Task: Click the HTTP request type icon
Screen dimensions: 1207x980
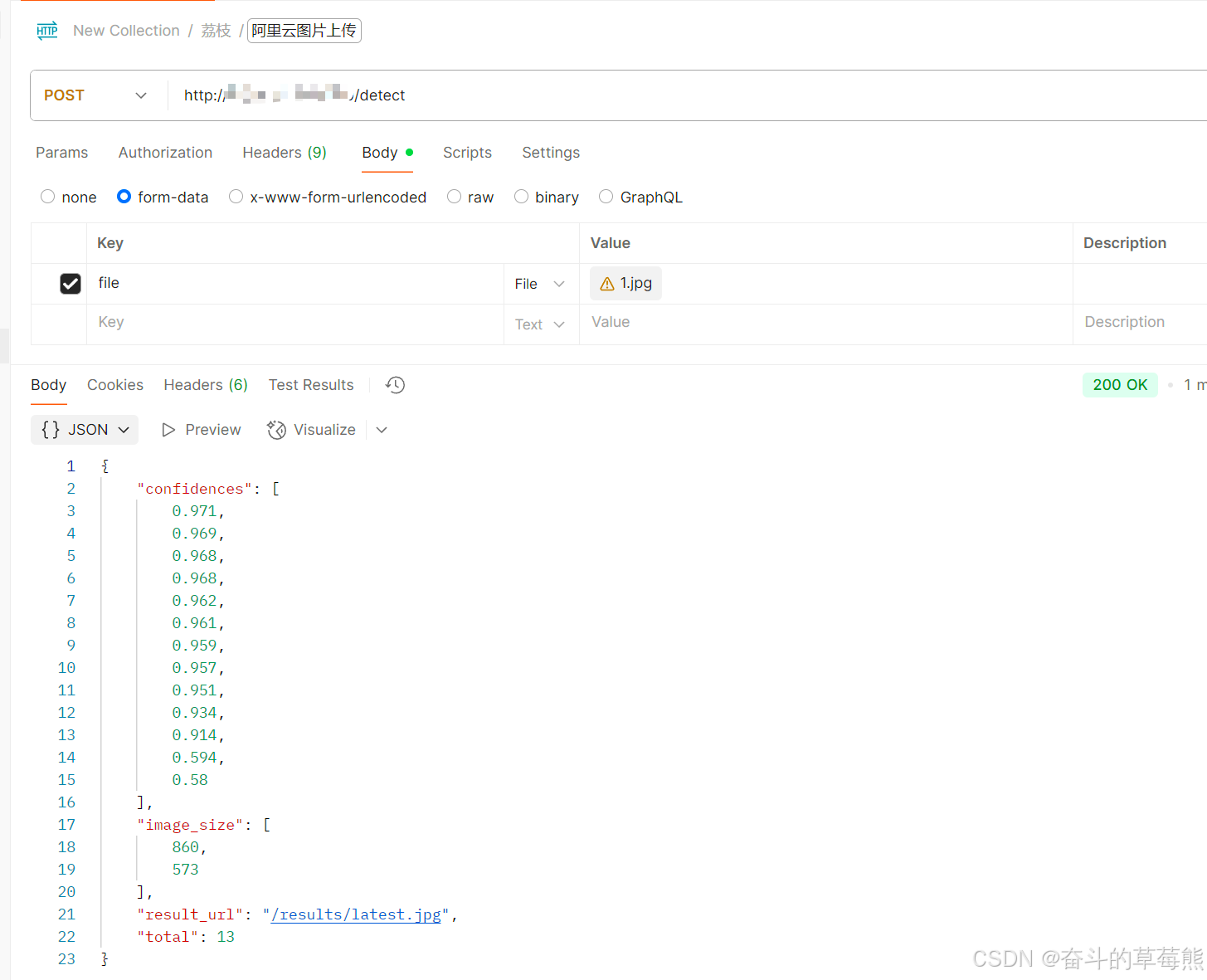Action: pyautogui.click(x=46, y=30)
